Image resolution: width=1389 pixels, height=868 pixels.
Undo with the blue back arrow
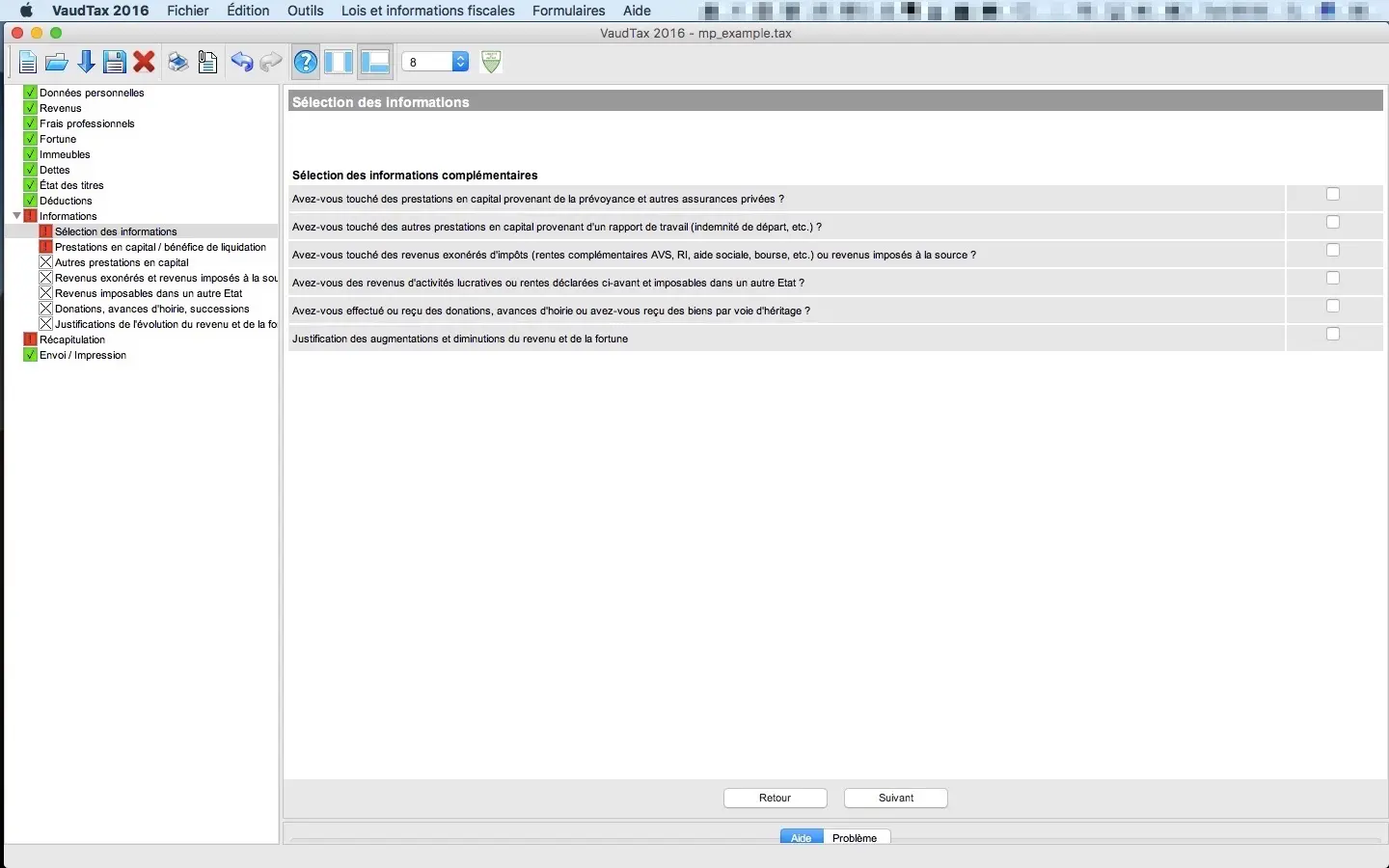click(241, 63)
